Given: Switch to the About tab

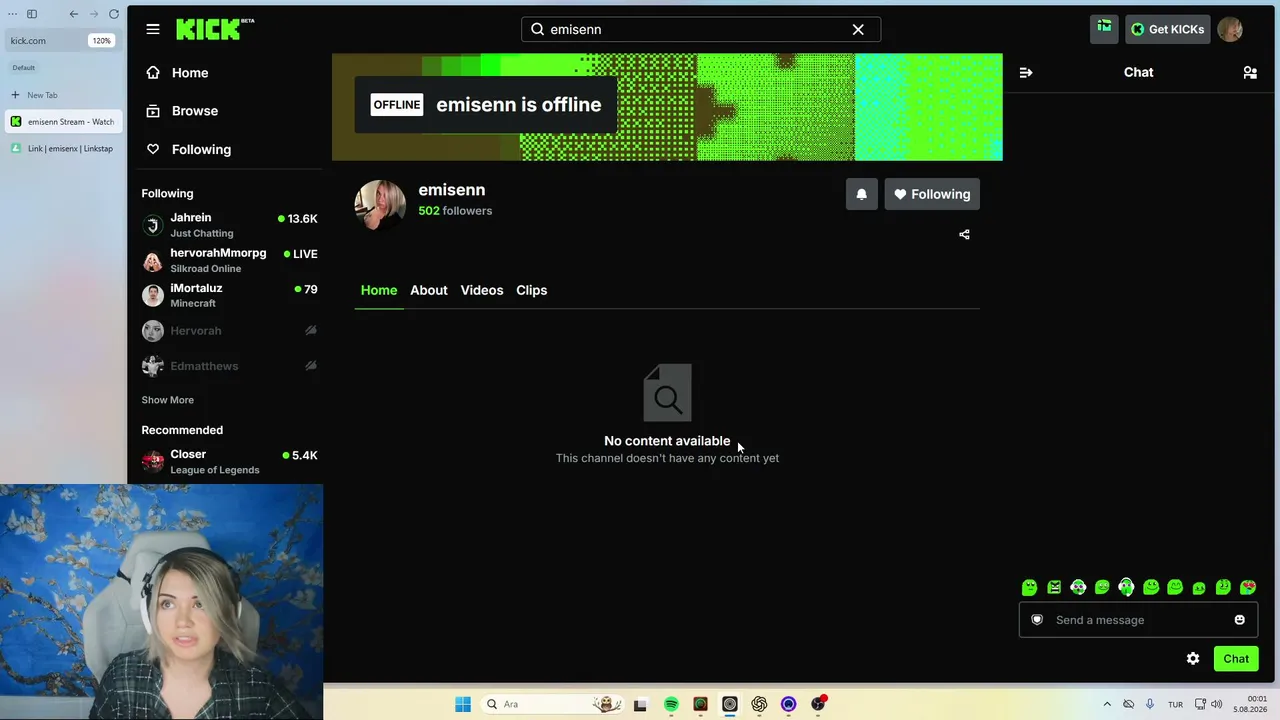Looking at the screenshot, I should pyautogui.click(x=429, y=290).
